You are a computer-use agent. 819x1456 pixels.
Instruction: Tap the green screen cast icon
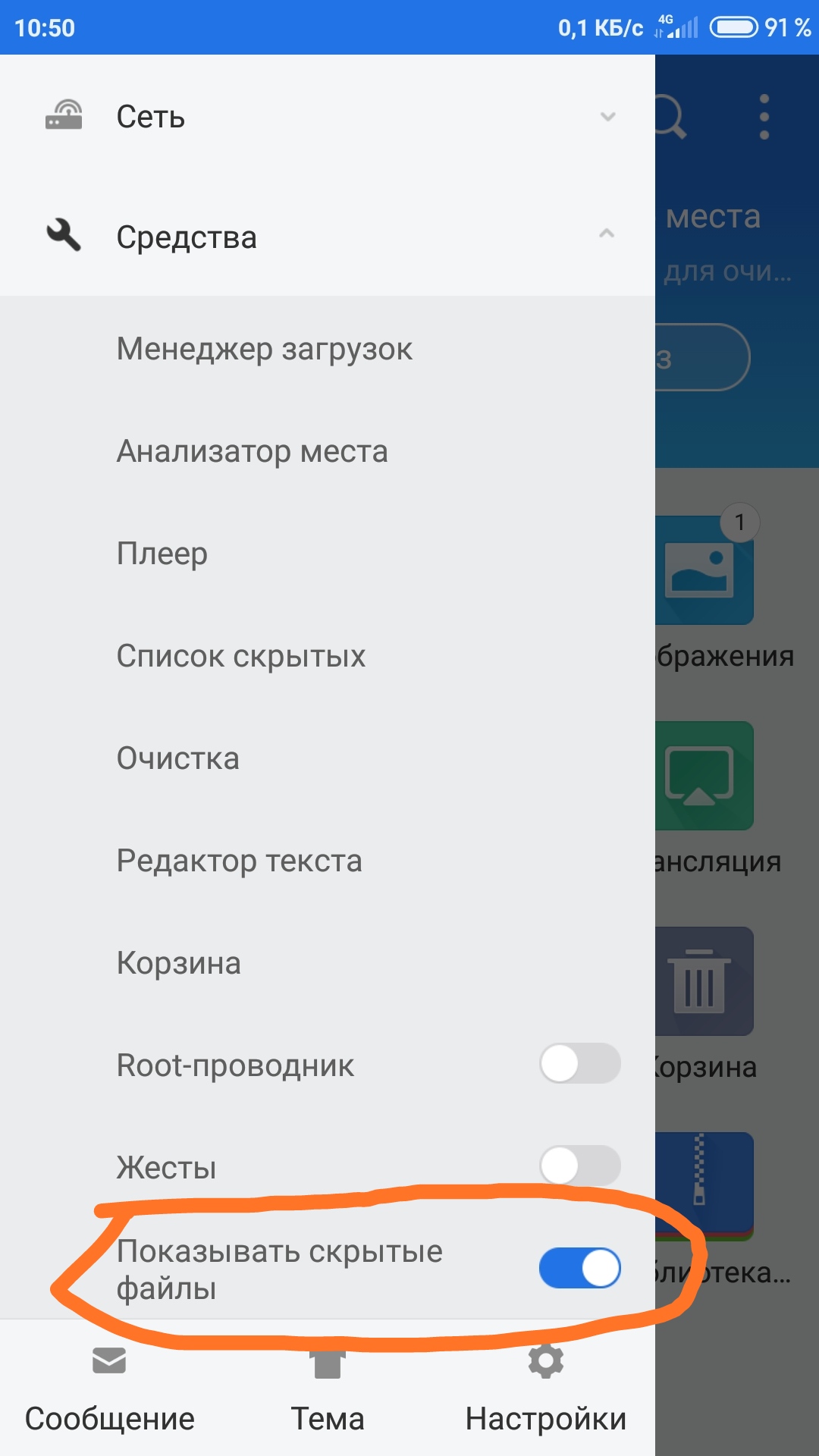point(704,776)
